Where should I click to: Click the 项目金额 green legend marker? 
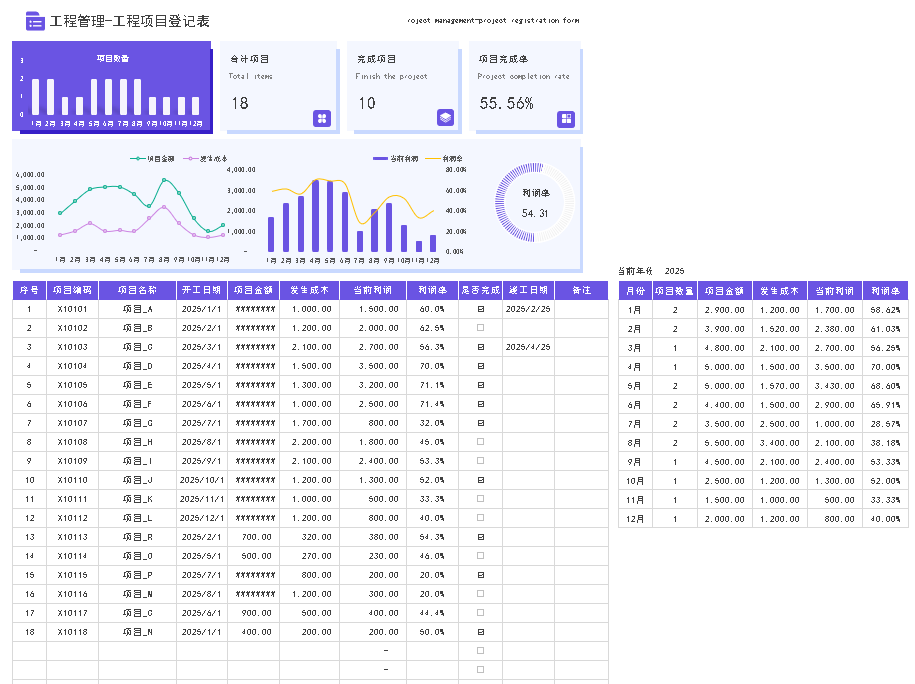click(x=137, y=158)
